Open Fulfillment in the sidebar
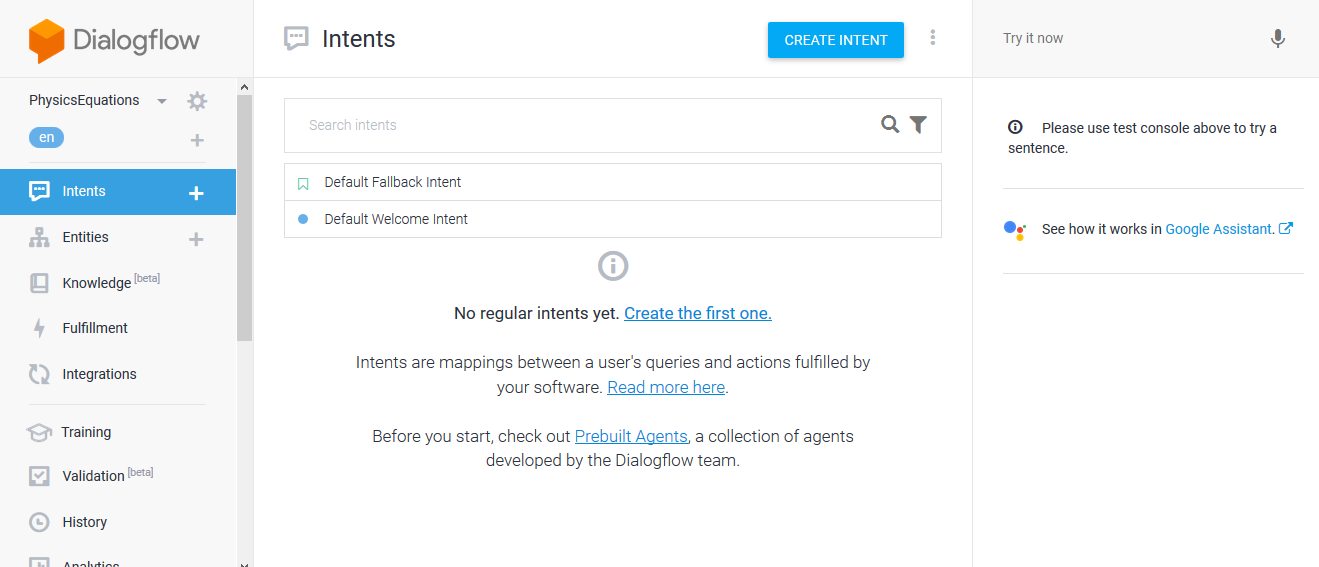 click(x=95, y=328)
